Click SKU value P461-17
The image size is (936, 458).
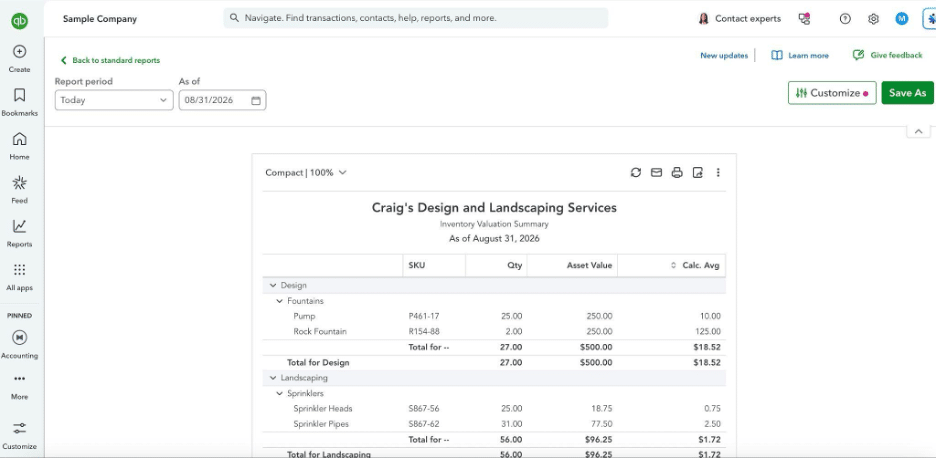click(424, 316)
